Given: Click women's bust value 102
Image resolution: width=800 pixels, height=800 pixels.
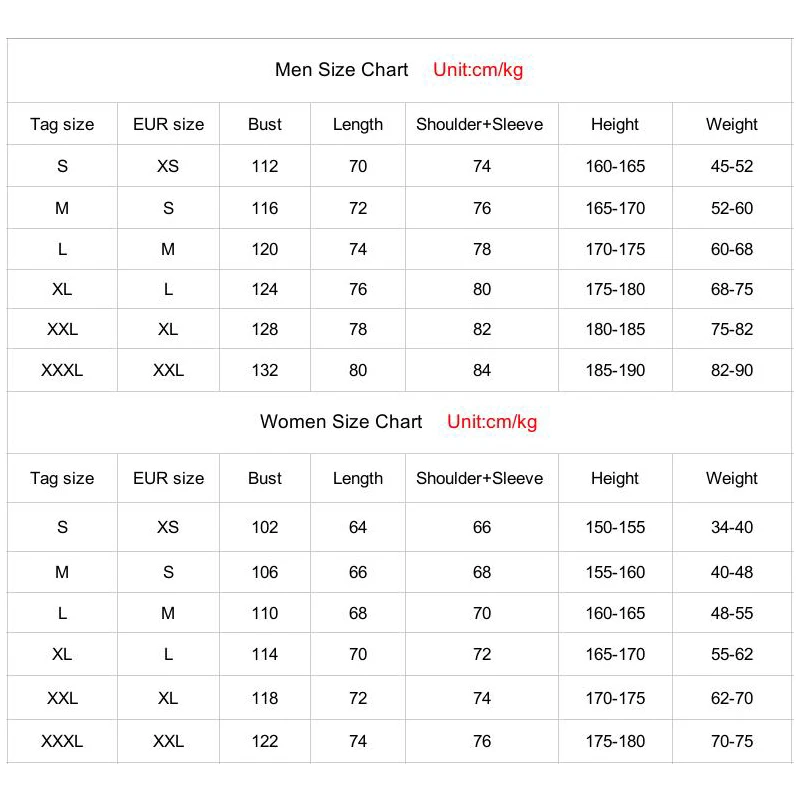Looking at the screenshot, I should tap(265, 527).
